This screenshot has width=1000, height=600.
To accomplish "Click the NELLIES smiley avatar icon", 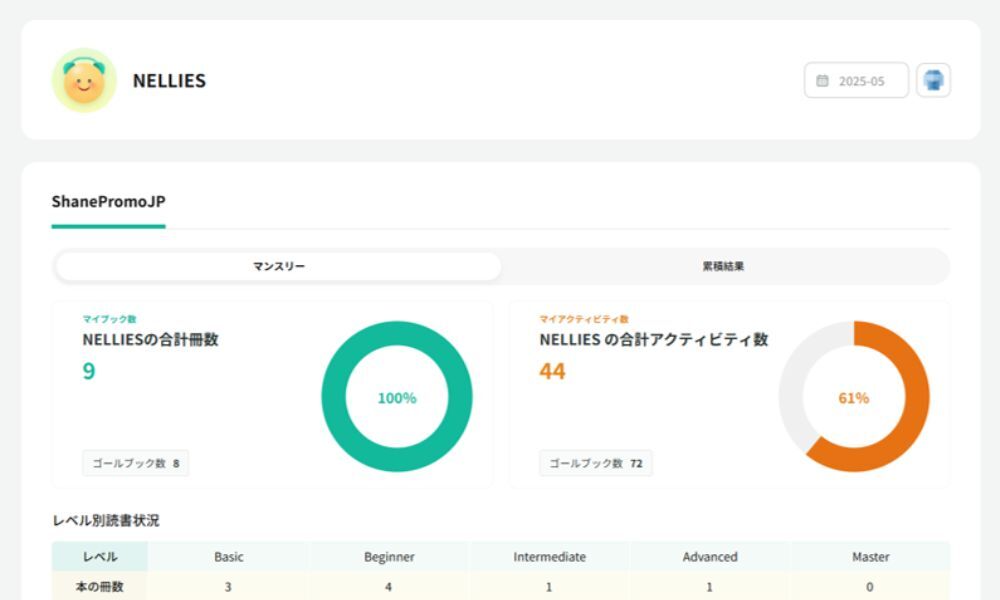I will coord(84,81).
